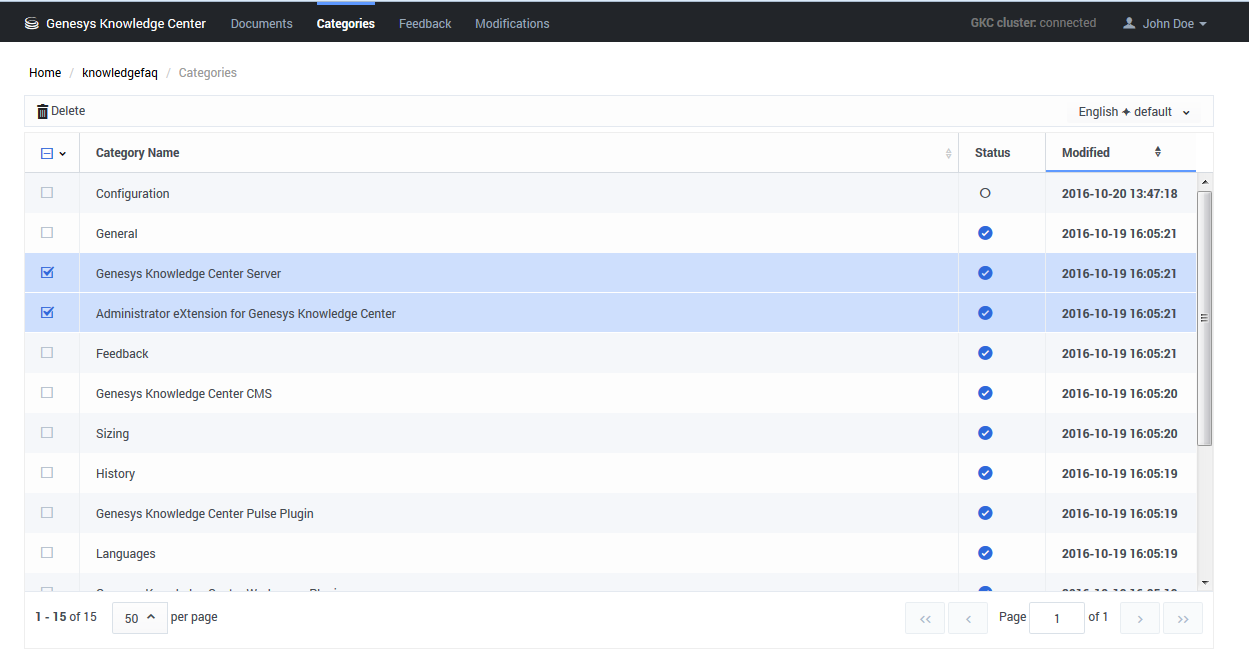This screenshot has height=655, width=1249.
Task: Click the empty status circle for Configuration
Action: click(985, 193)
